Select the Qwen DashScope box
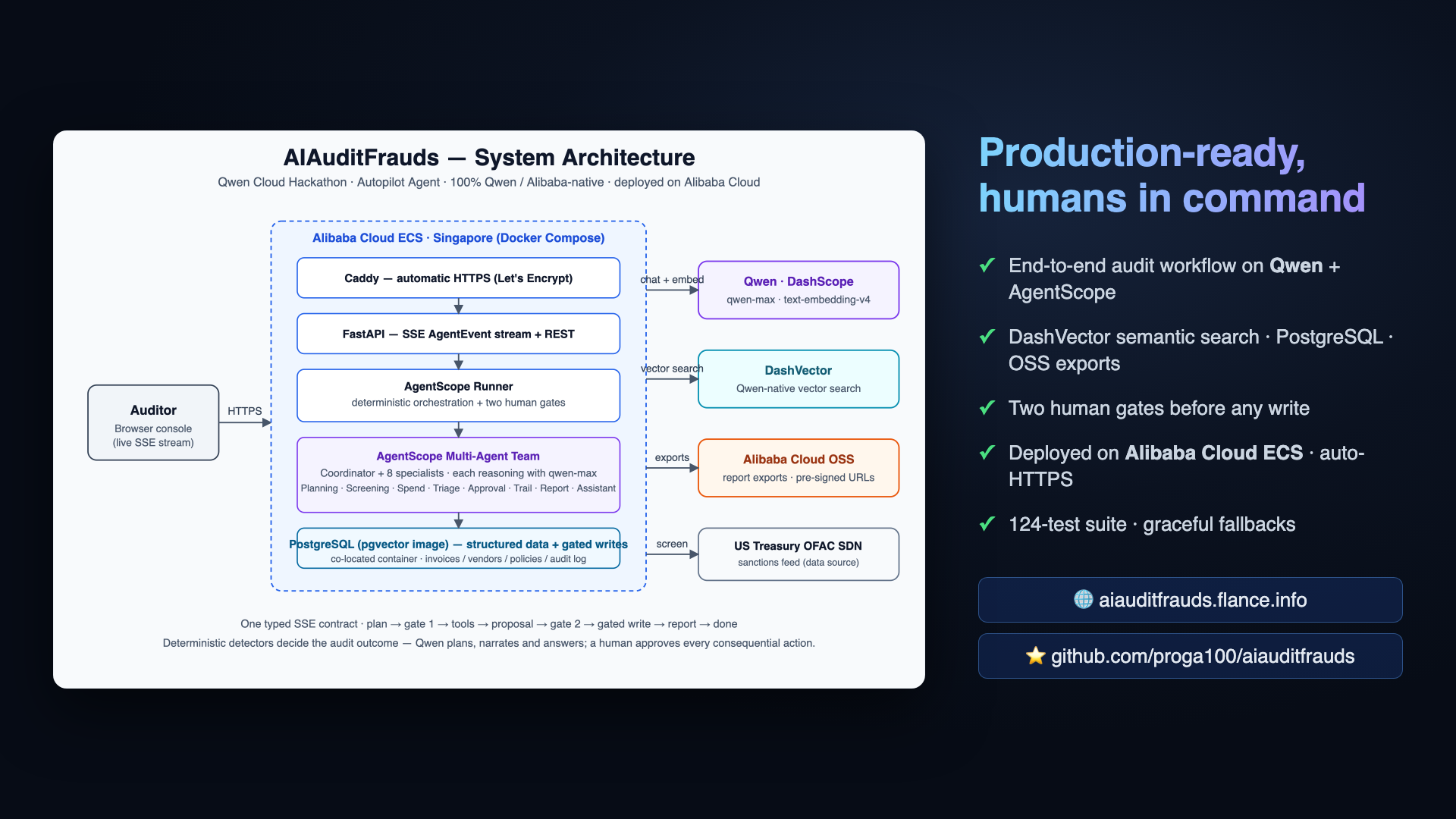The height and width of the screenshot is (819, 1456). point(799,290)
